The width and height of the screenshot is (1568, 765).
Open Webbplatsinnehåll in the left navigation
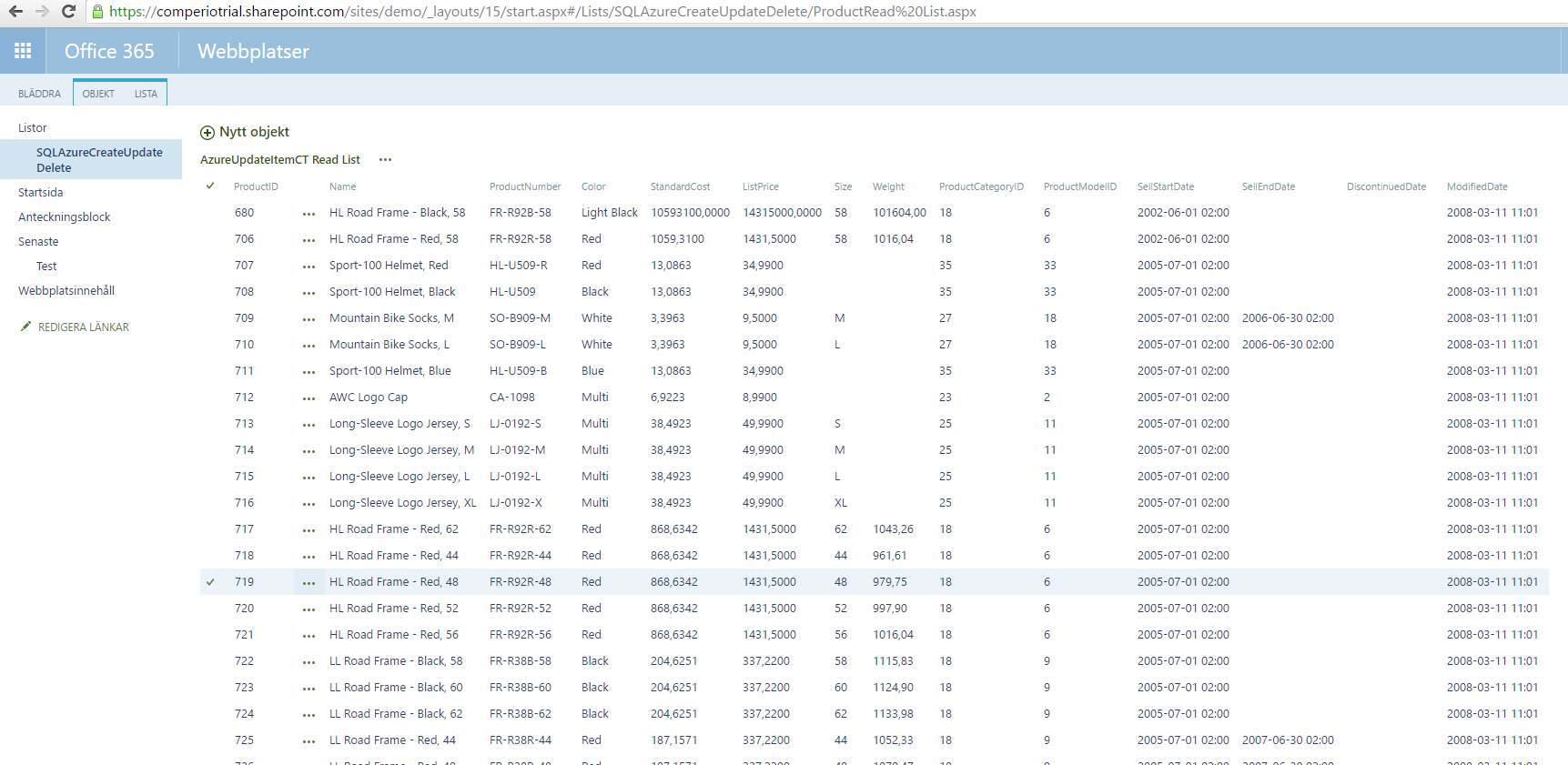point(66,291)
